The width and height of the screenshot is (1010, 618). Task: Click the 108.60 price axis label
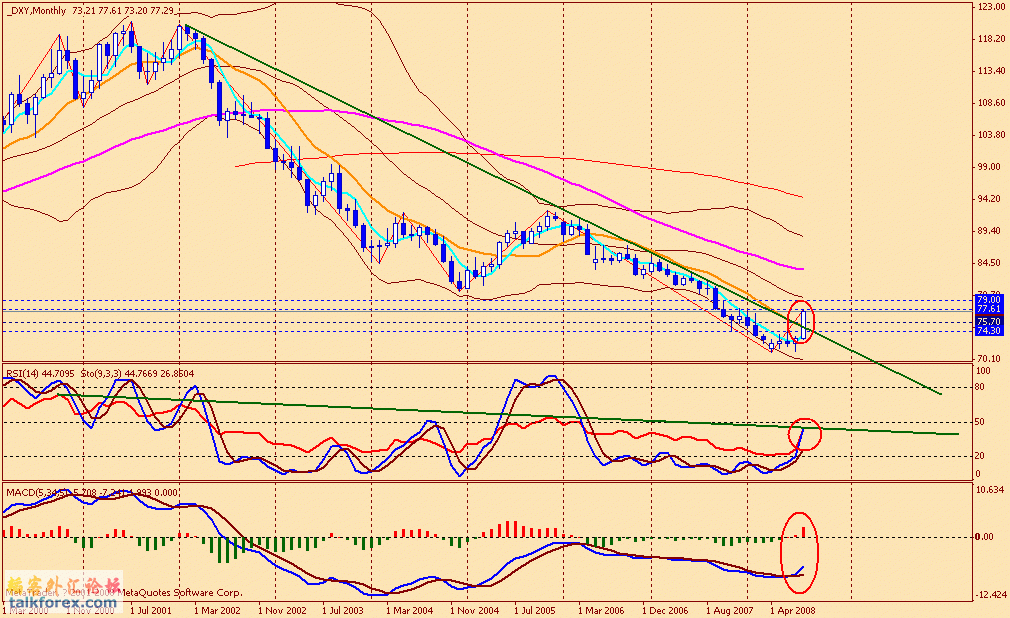pyautogui.click(x=991, y=102)
